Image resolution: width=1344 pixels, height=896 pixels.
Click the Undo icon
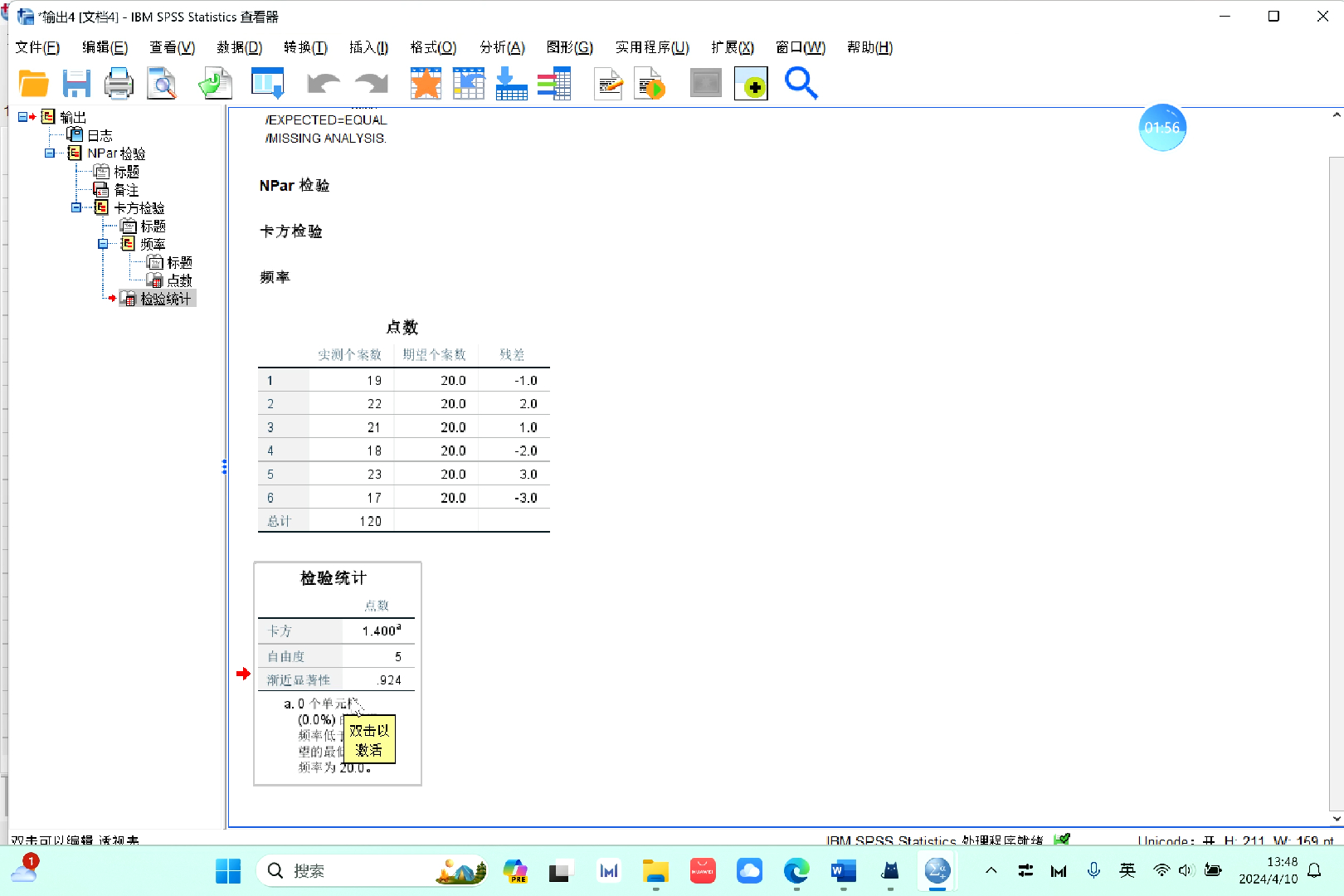(324, 83)
